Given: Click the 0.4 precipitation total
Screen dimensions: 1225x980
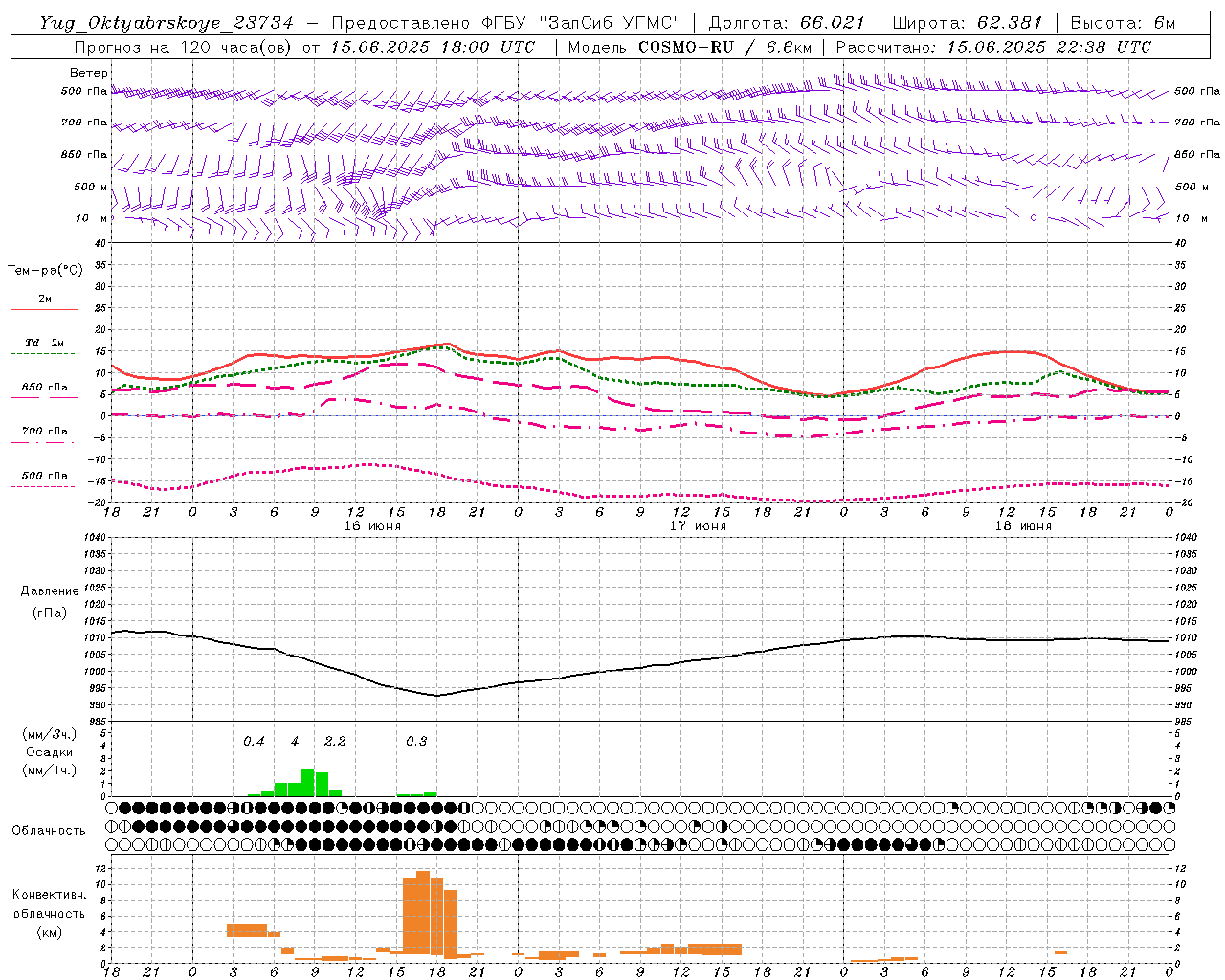Looking at the screenshot, I should point(254,742).
